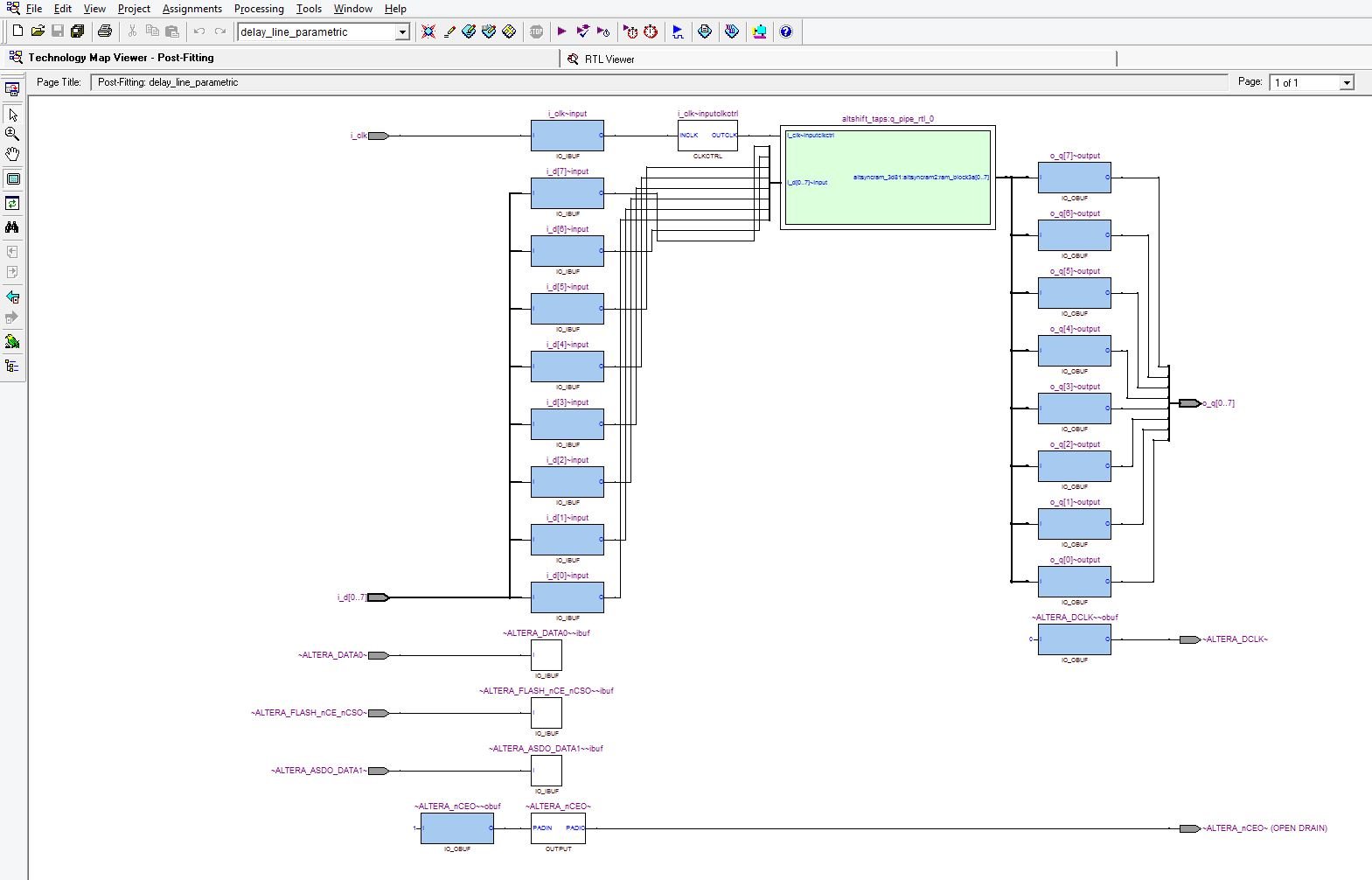Select the o_q[0]~output buffer block
1372x880 pixels.
point(1075,582)
